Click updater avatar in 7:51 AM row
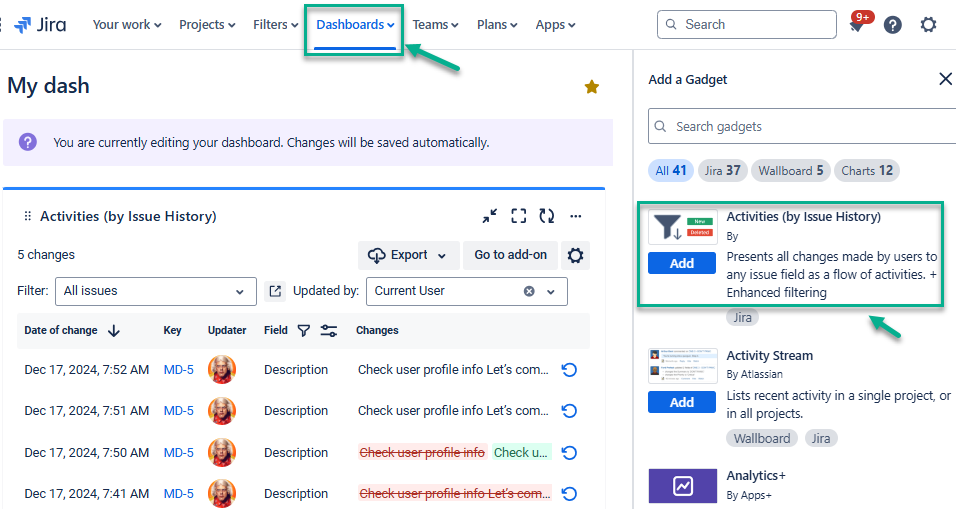Screen dimensions: 956x509 [222, 411]
